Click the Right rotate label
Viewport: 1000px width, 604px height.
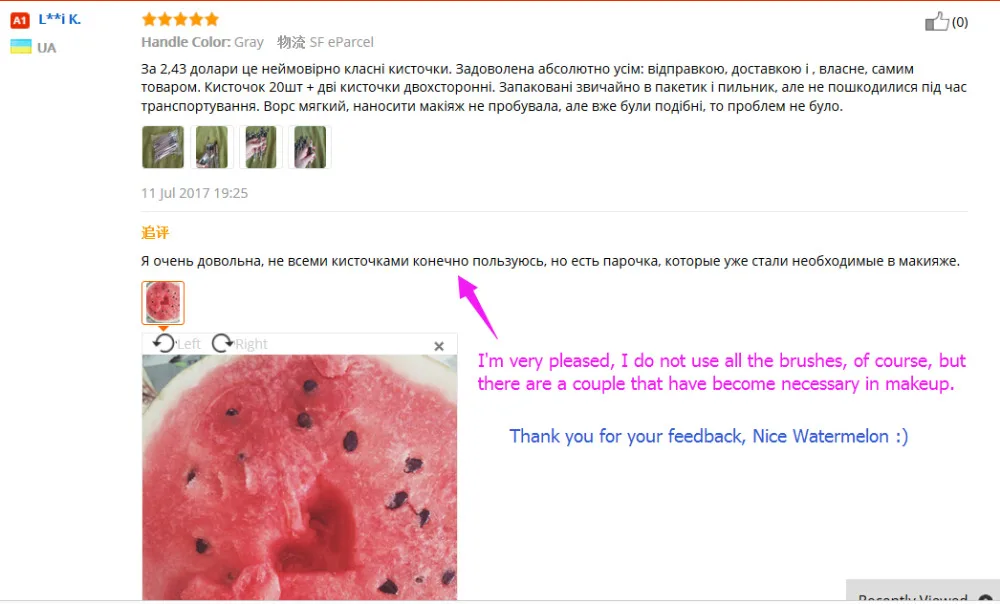point(251,344)
